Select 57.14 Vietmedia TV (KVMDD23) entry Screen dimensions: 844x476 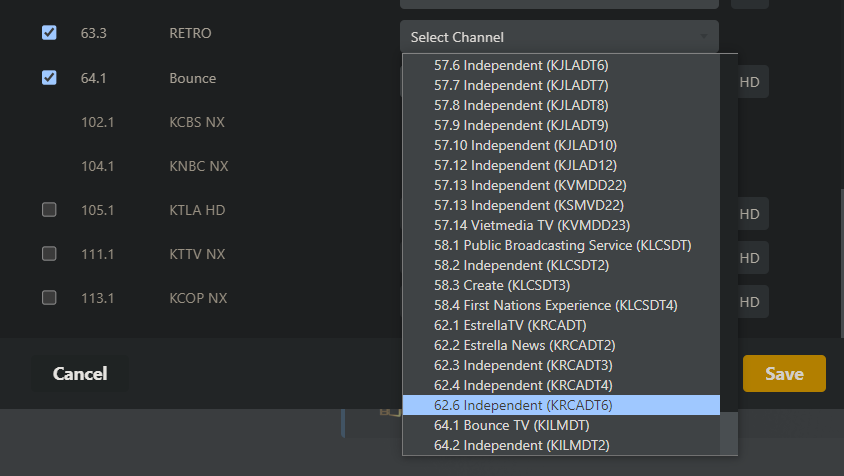[x=531, y=225]
